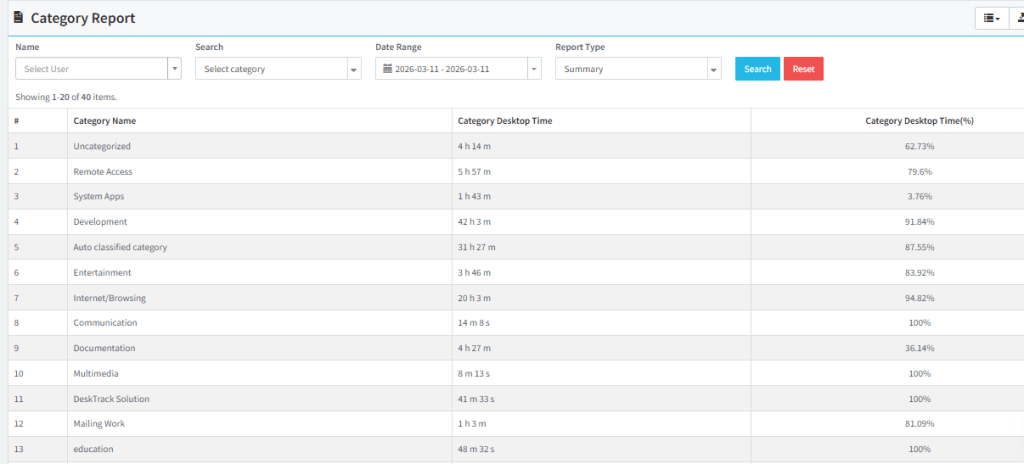The height and width of the screenshot is (464, 1024).
Task: Click the Category Desktop Time(%) header
Action: click(x=920, y=121)
